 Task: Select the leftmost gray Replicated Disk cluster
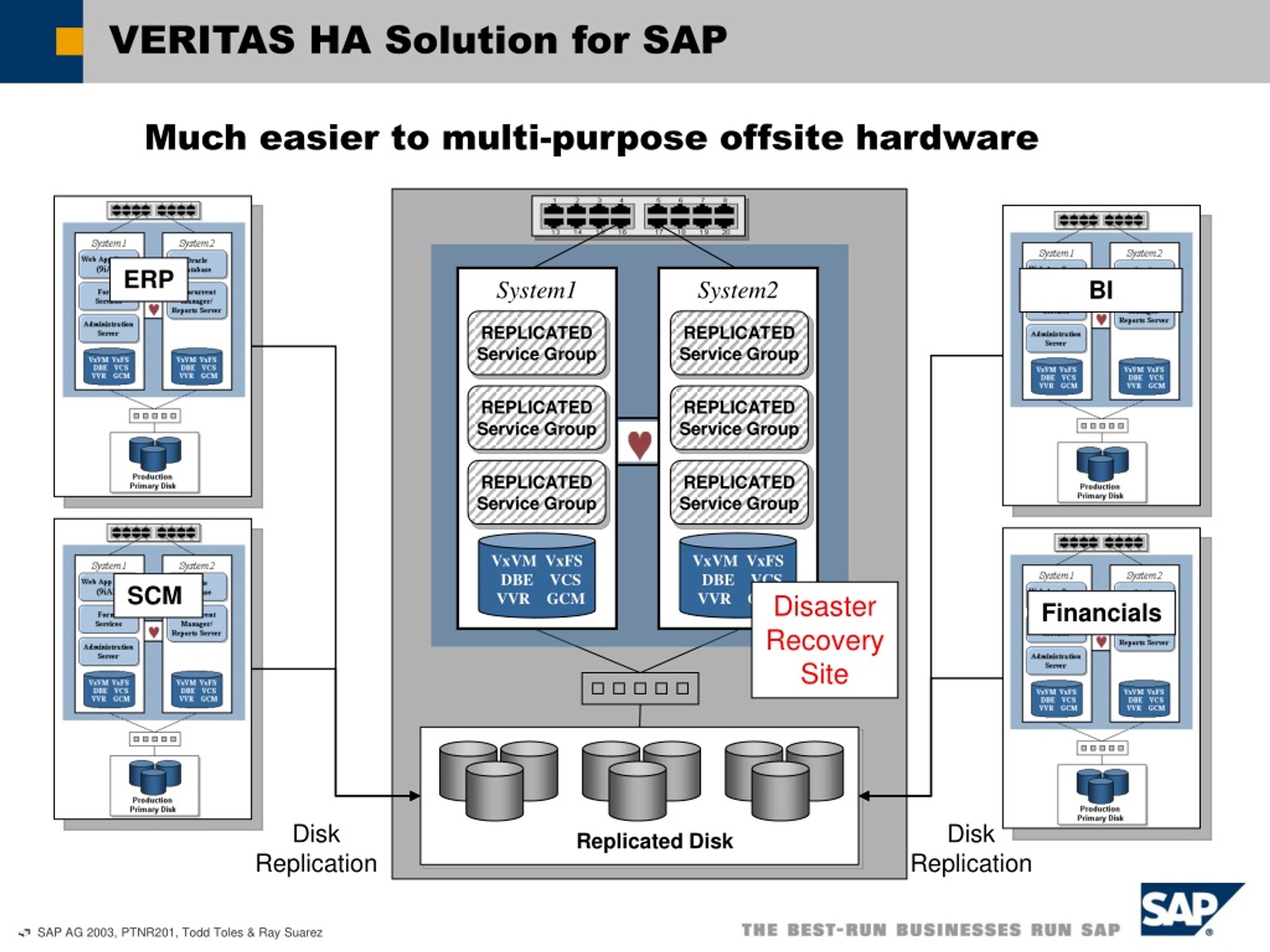click(499, 780)
